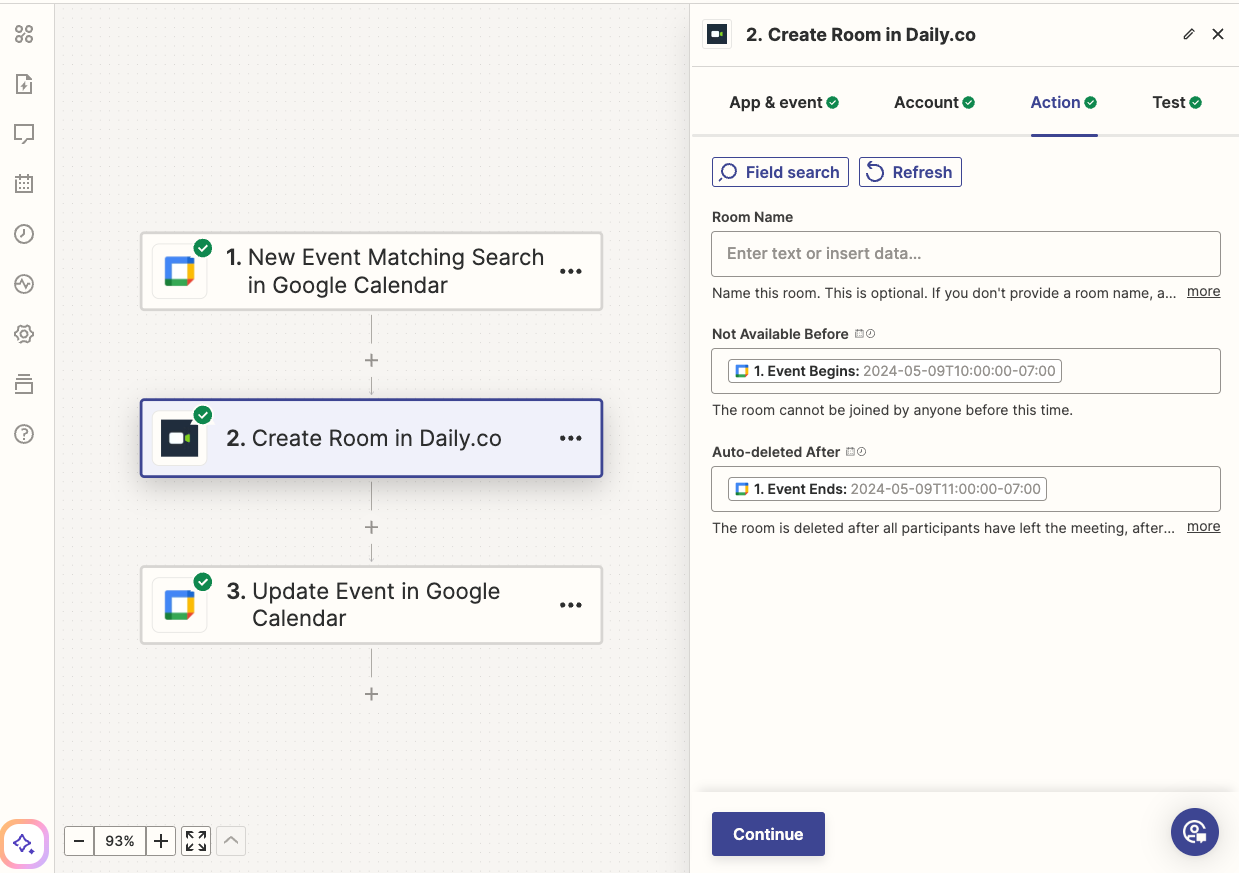Add step between step 1 and 2
Viewport: 1239px width, 873px height.
pyautogui.click(x=371, y=360)
